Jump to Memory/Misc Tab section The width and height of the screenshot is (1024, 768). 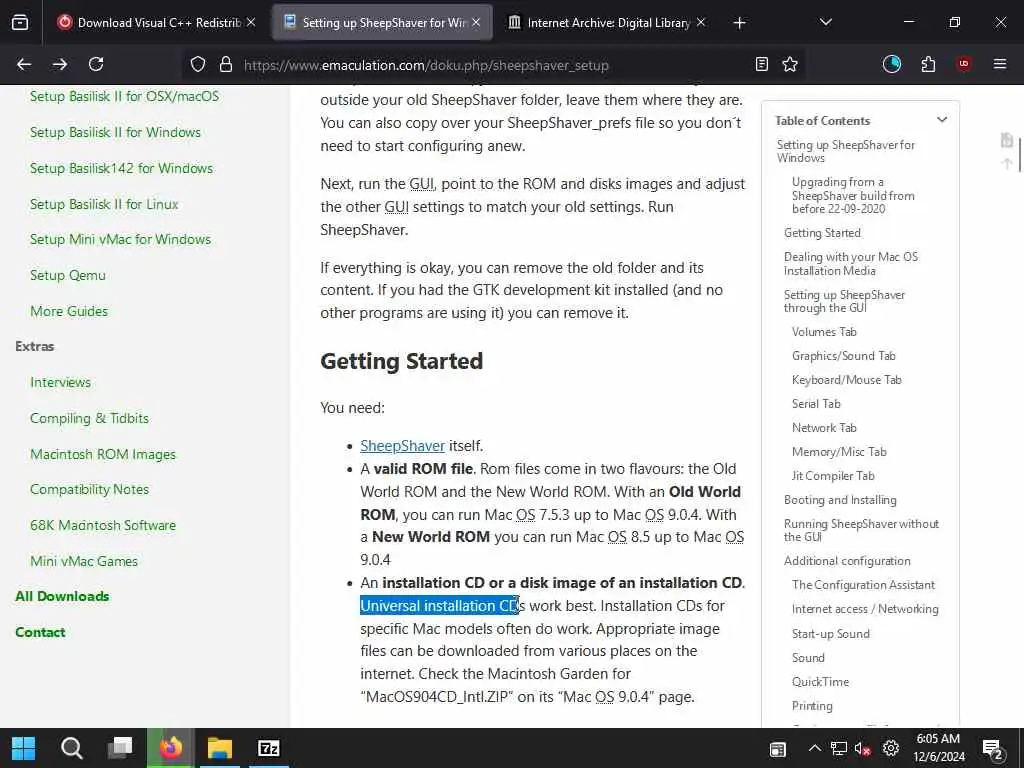(839, 452)
